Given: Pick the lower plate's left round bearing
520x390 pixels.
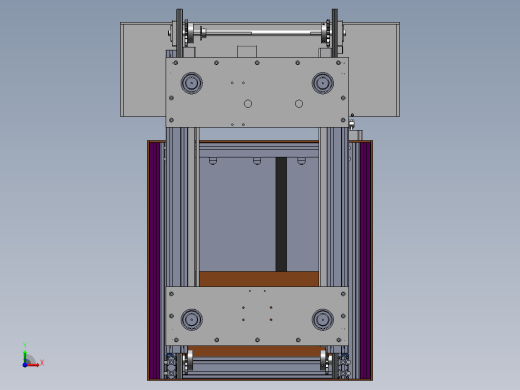Looking at the screenshot, I should click(x=192, y=319).
